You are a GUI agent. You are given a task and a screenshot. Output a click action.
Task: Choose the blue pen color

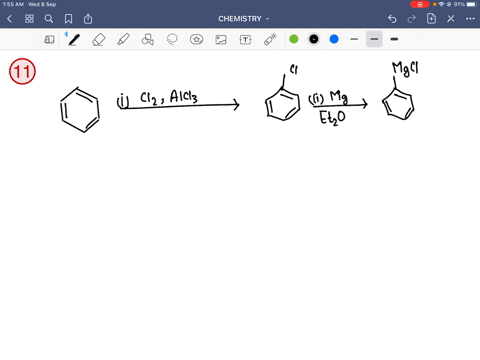coord(334,39)
